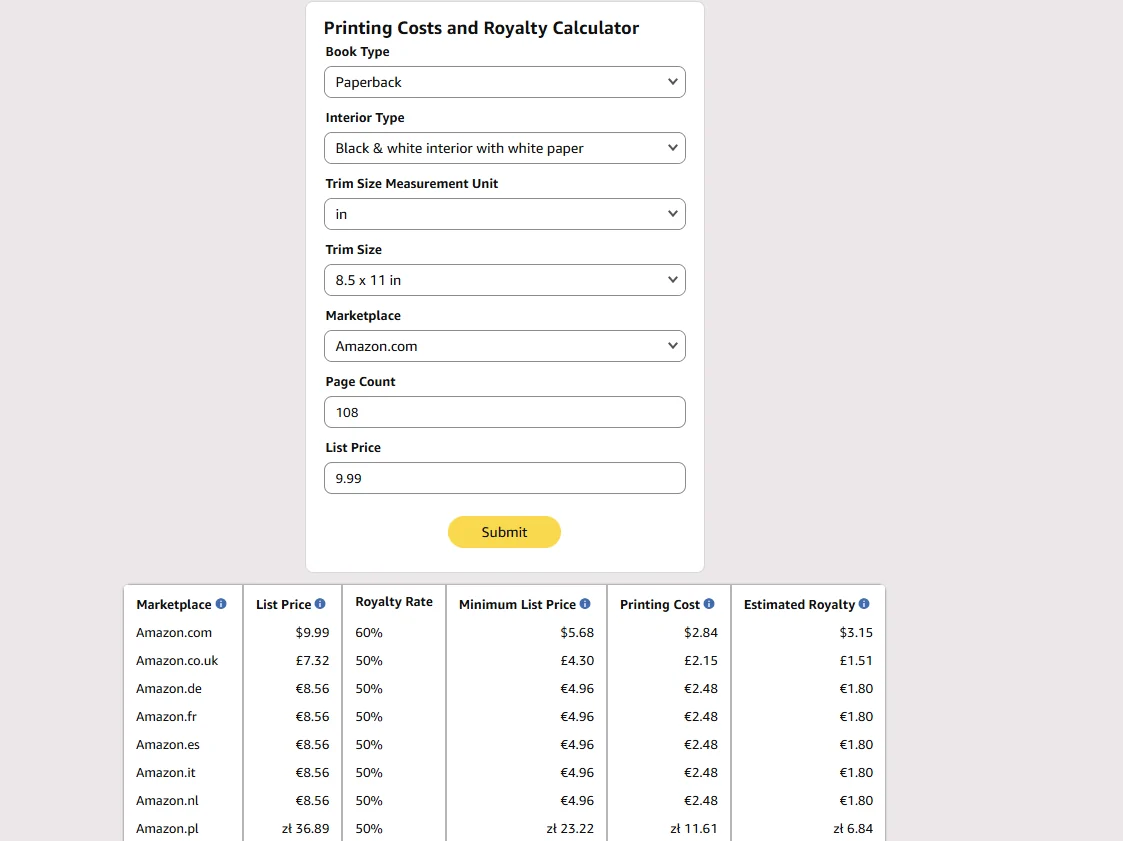The image size is (1123, 841).
Task: Click the $3.15 estimated royalty value
Action: pos(856,633)
